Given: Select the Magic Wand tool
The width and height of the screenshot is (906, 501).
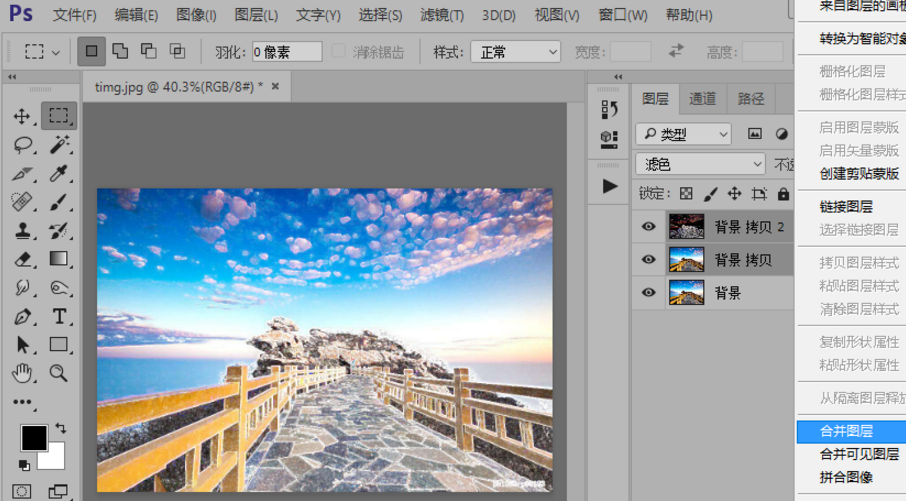Looking at the screenshot, I should 59,145.
